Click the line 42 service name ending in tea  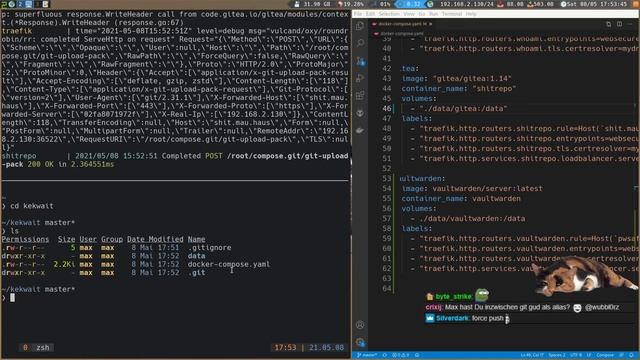click(409, 69)
